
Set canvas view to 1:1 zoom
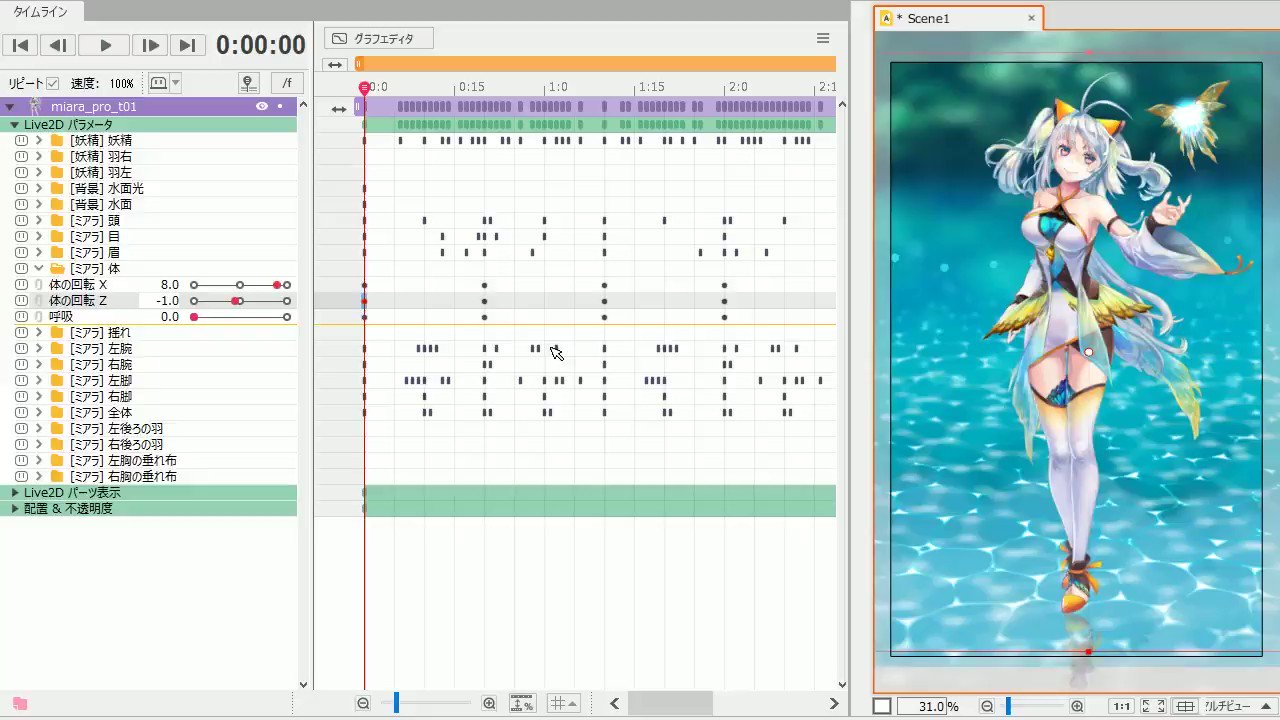(1122, 706)
